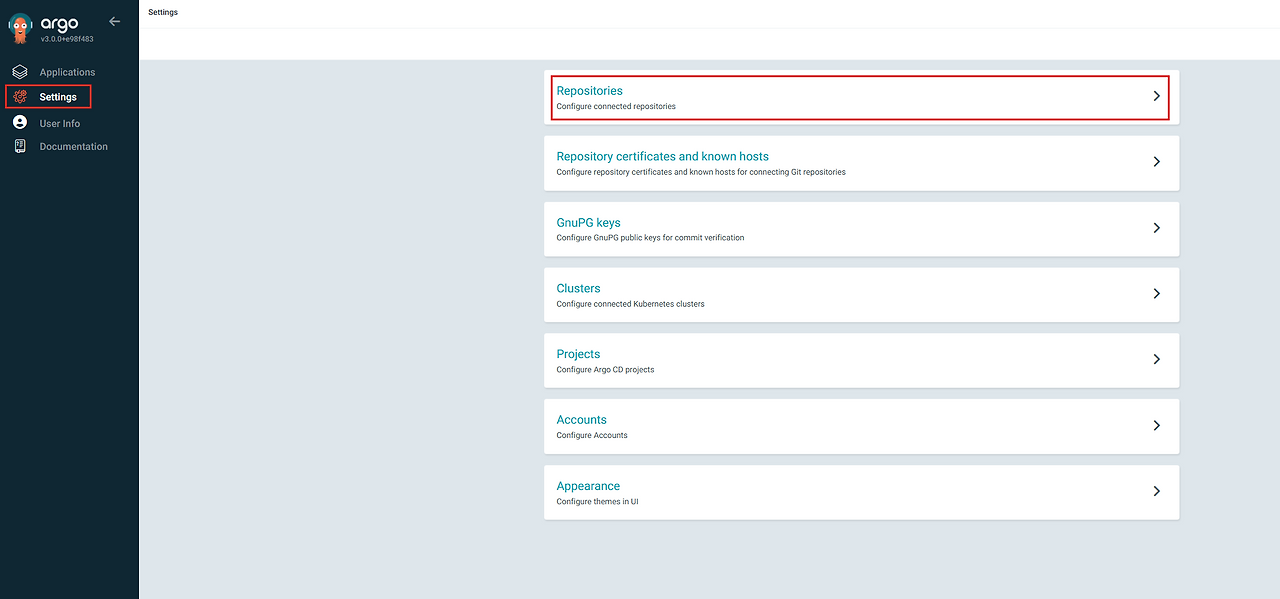Collapse sidebar with the back arrow
Viewport: 1280px width, 599px height.
[115, 21]
